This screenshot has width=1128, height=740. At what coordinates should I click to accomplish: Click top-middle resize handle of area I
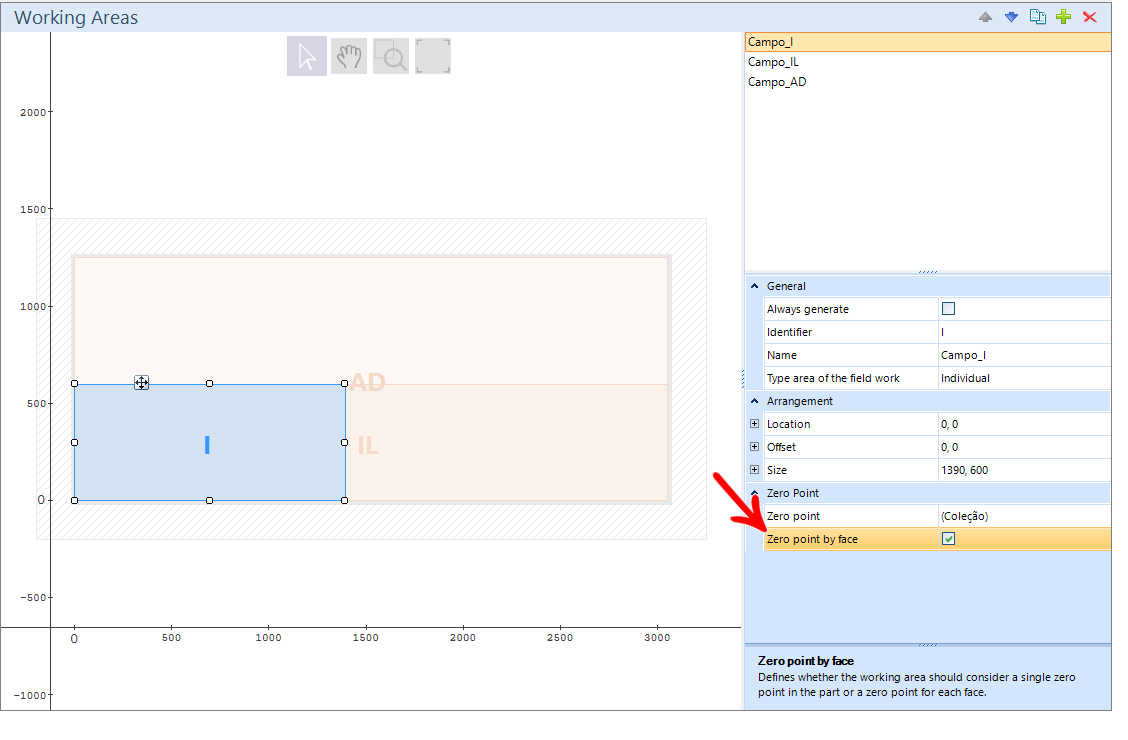pyautogui.click(x=209, y=383)
